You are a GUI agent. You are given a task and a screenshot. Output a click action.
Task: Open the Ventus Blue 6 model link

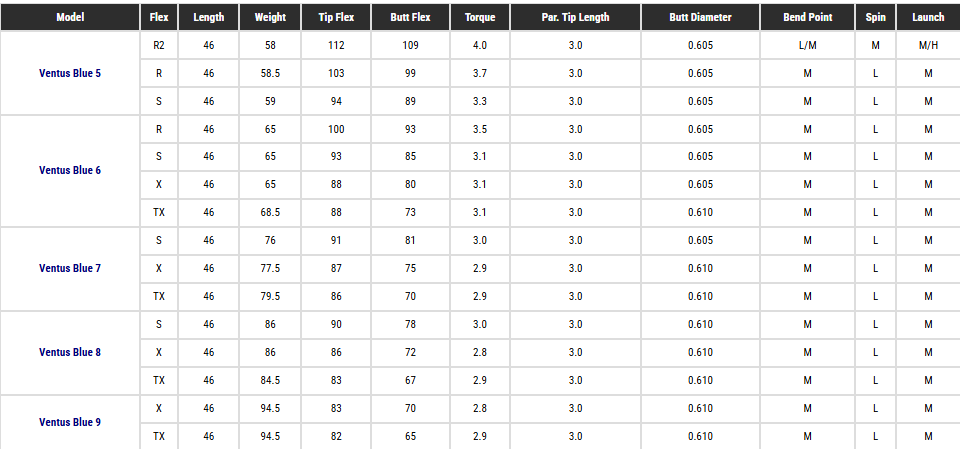pos(70,170)
